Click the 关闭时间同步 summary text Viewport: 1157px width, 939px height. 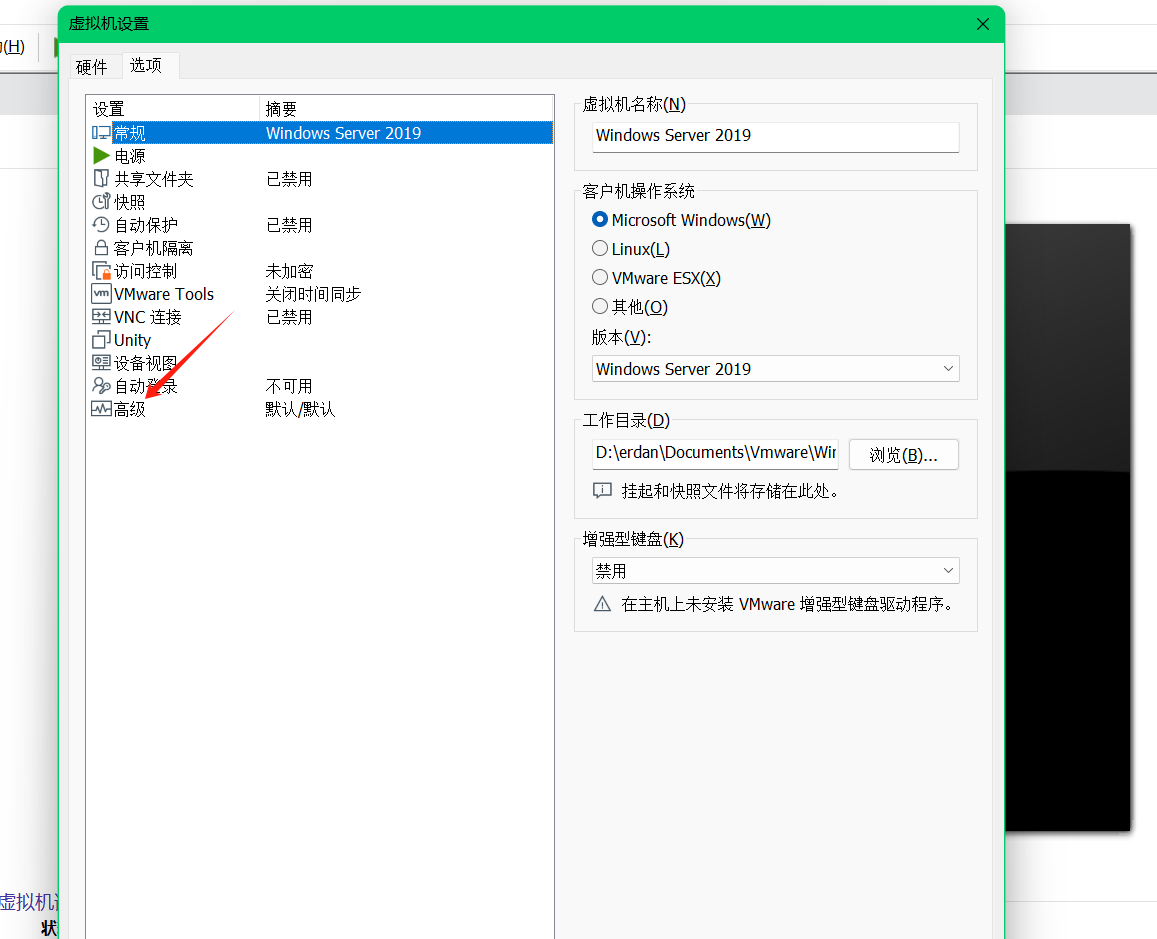314,294
